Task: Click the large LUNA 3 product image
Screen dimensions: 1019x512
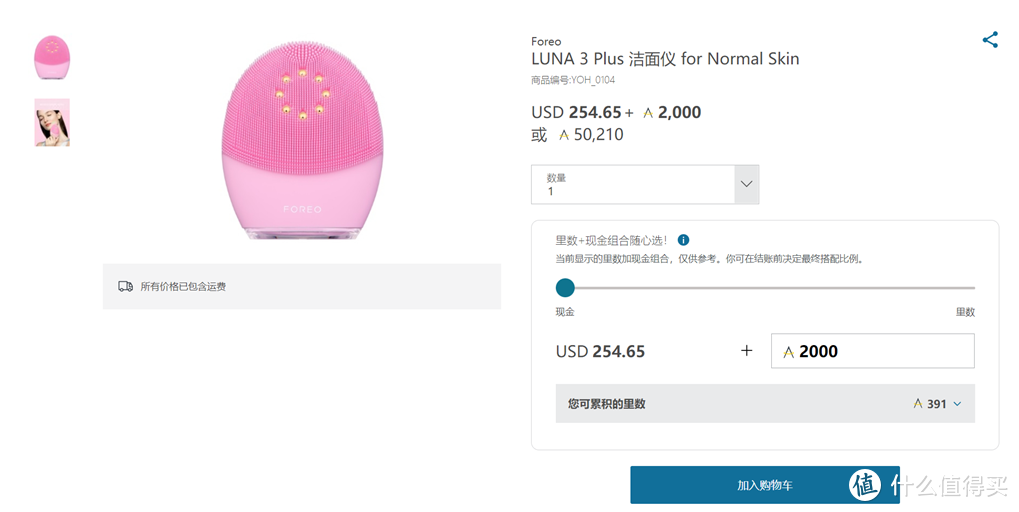Action: [302, 140]
